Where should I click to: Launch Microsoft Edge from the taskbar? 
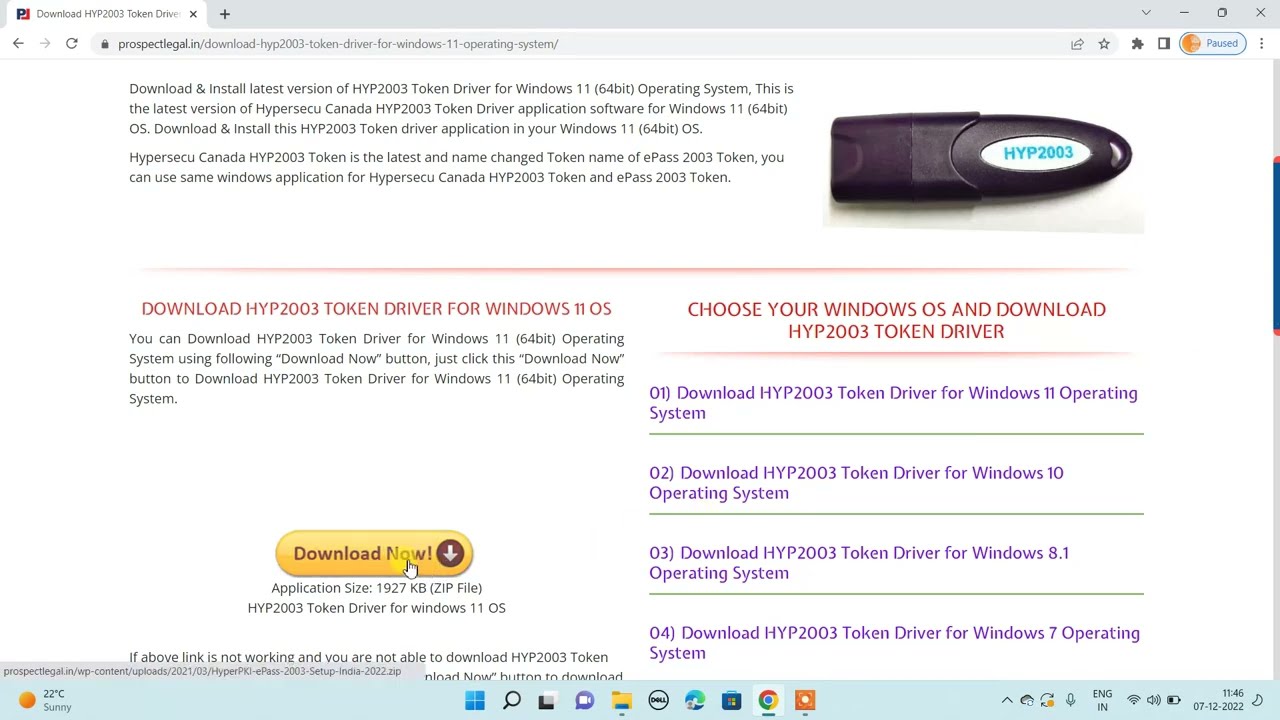[x=695, y=701]
